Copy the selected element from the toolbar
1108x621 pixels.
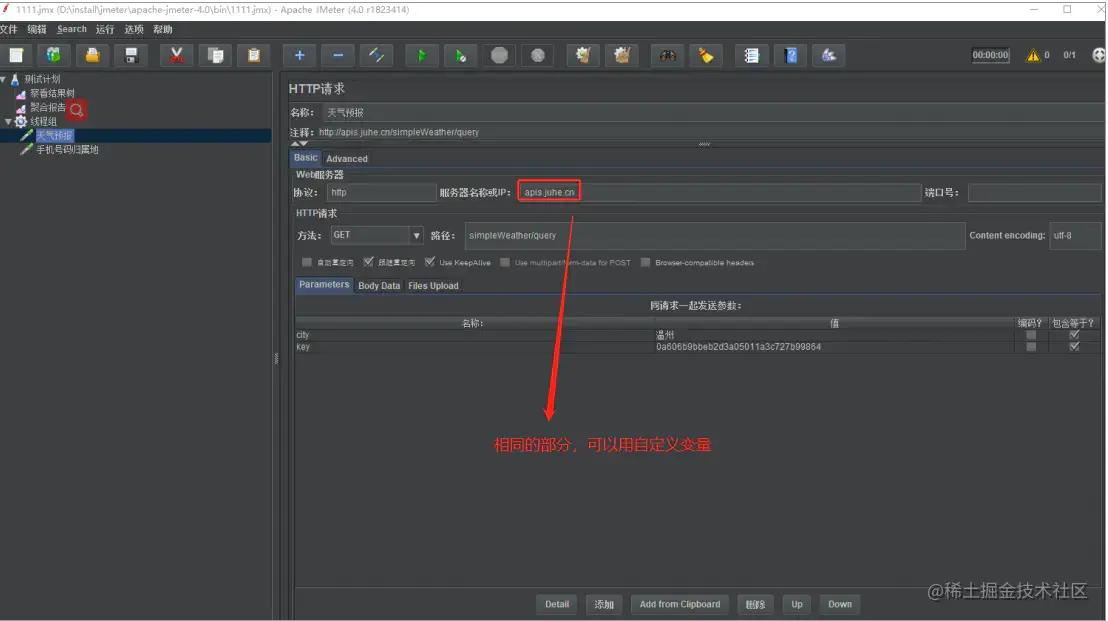216,55
